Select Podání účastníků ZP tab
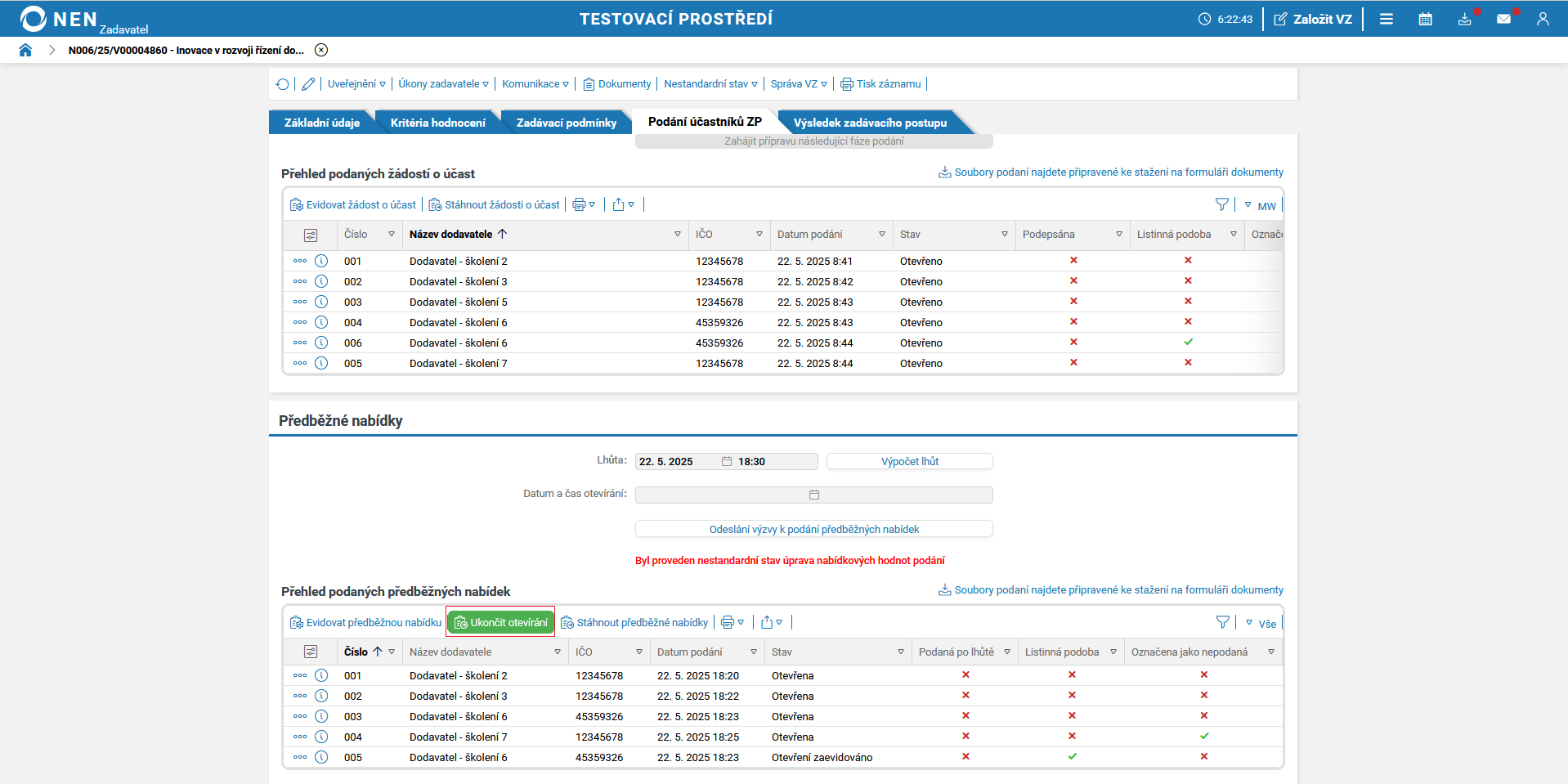This screenshot has width=1568, height=784. (705, 122)
